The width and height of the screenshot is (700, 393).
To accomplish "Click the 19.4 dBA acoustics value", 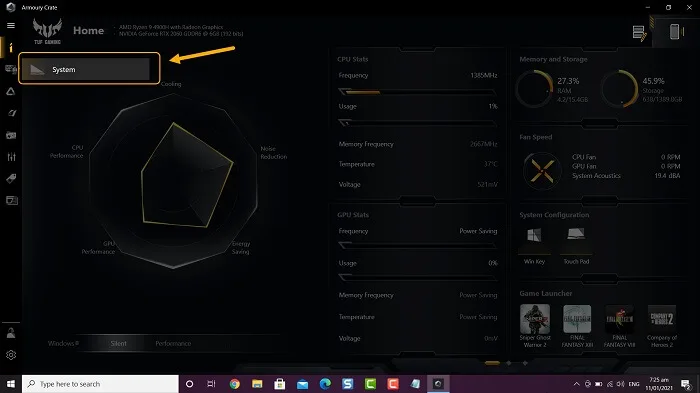I will pos(667,176).
